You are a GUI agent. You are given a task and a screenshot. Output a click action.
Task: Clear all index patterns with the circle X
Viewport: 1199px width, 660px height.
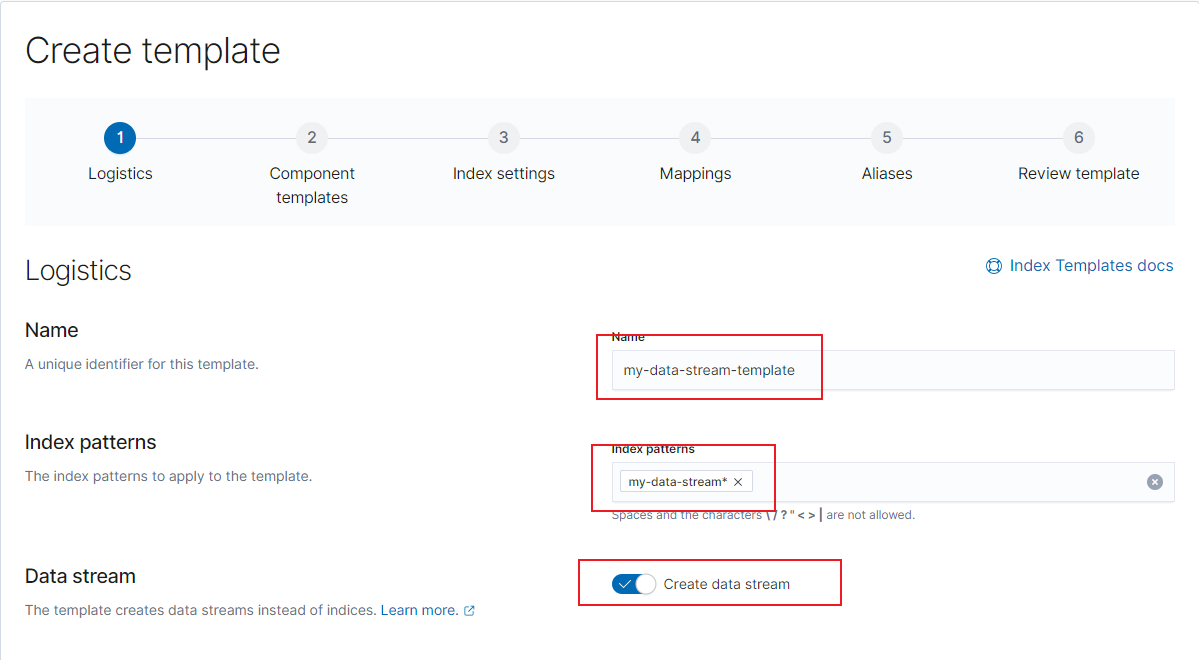1155,482
